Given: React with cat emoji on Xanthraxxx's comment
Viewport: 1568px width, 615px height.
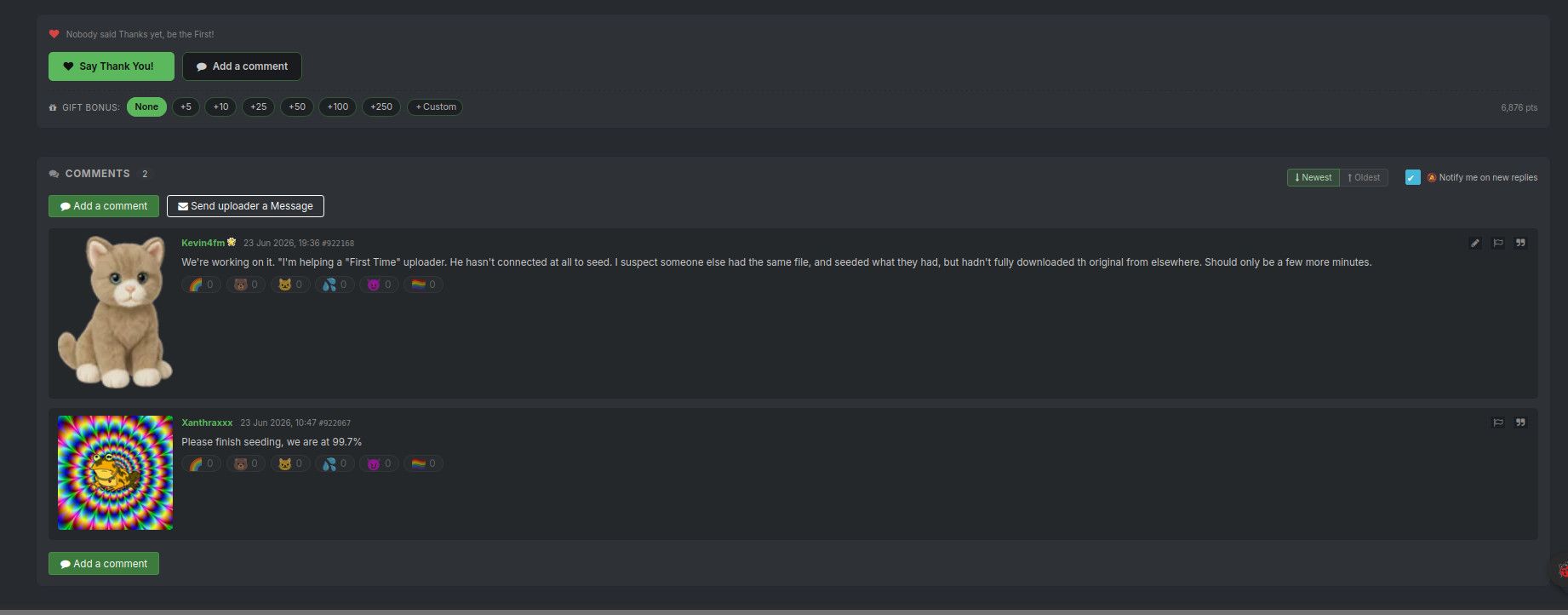Looking at the screenshot, I should 290,463.
